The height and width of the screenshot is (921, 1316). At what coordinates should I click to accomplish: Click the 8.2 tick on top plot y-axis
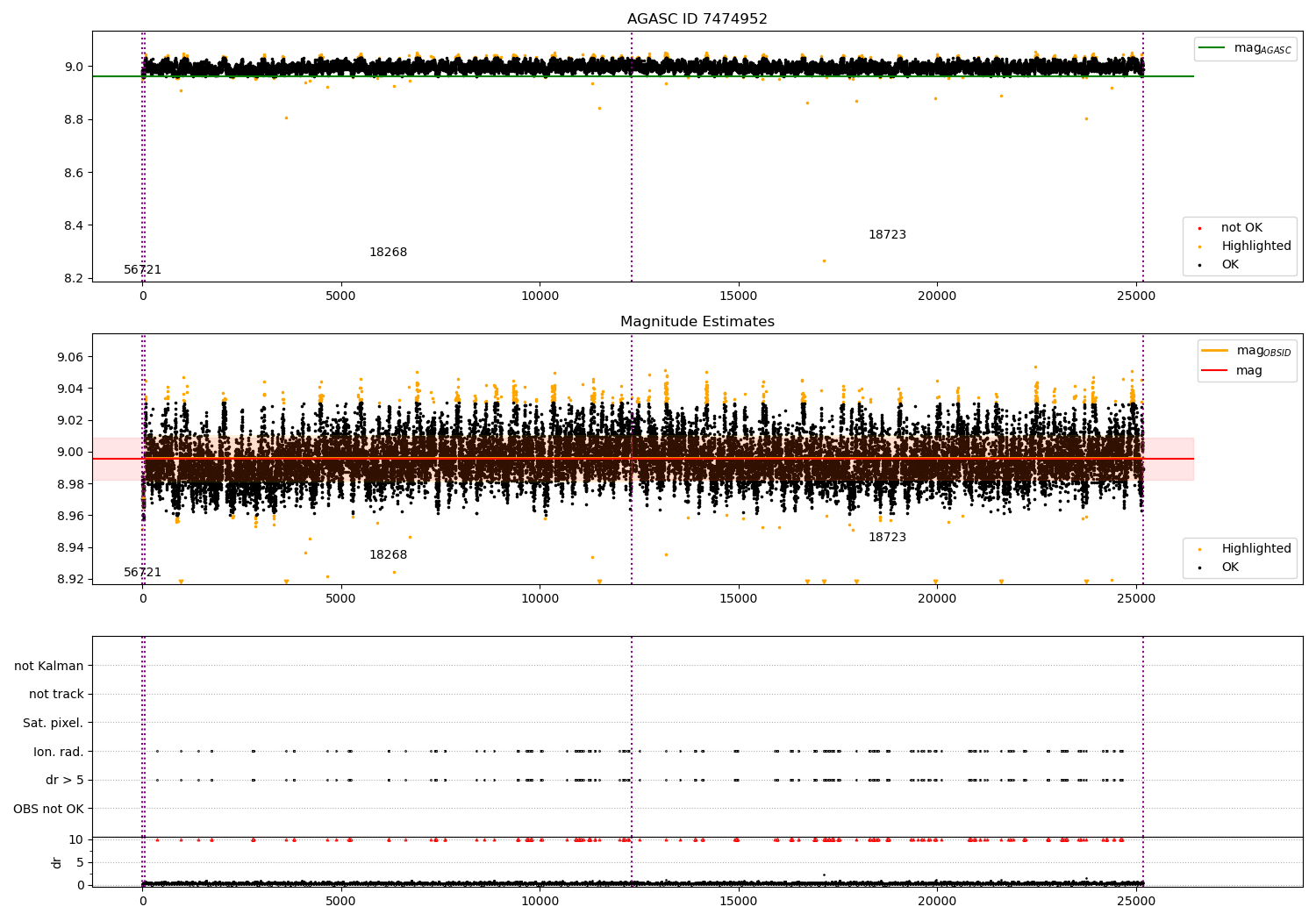[74, 279]
